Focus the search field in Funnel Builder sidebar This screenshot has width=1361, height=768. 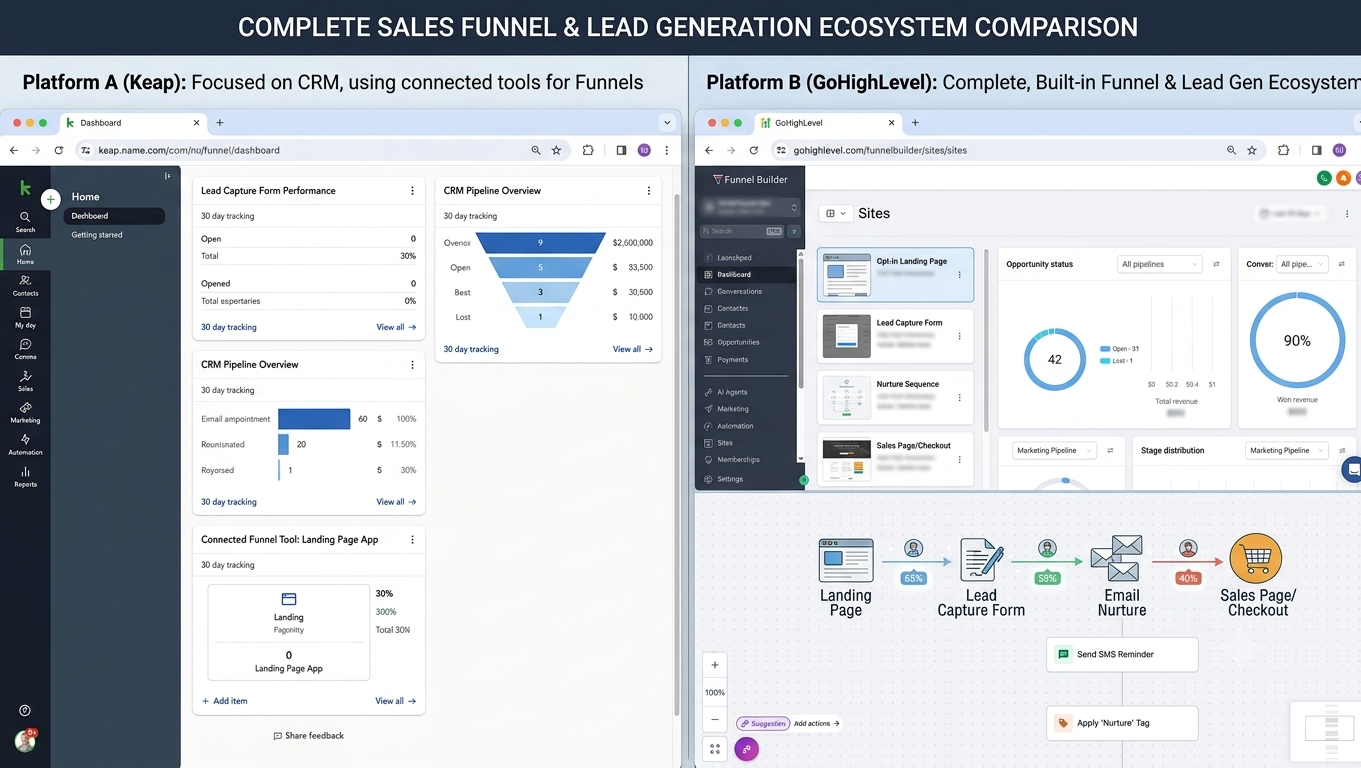[741, 231]
